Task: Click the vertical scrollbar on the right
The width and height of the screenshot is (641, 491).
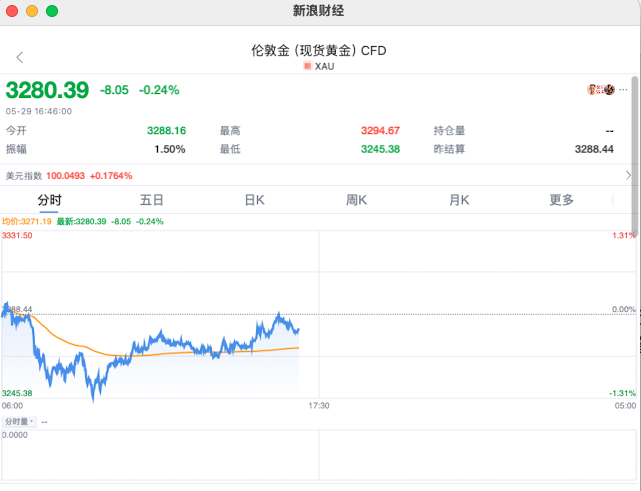Action: pyautogui.click(x=634, y=155)
